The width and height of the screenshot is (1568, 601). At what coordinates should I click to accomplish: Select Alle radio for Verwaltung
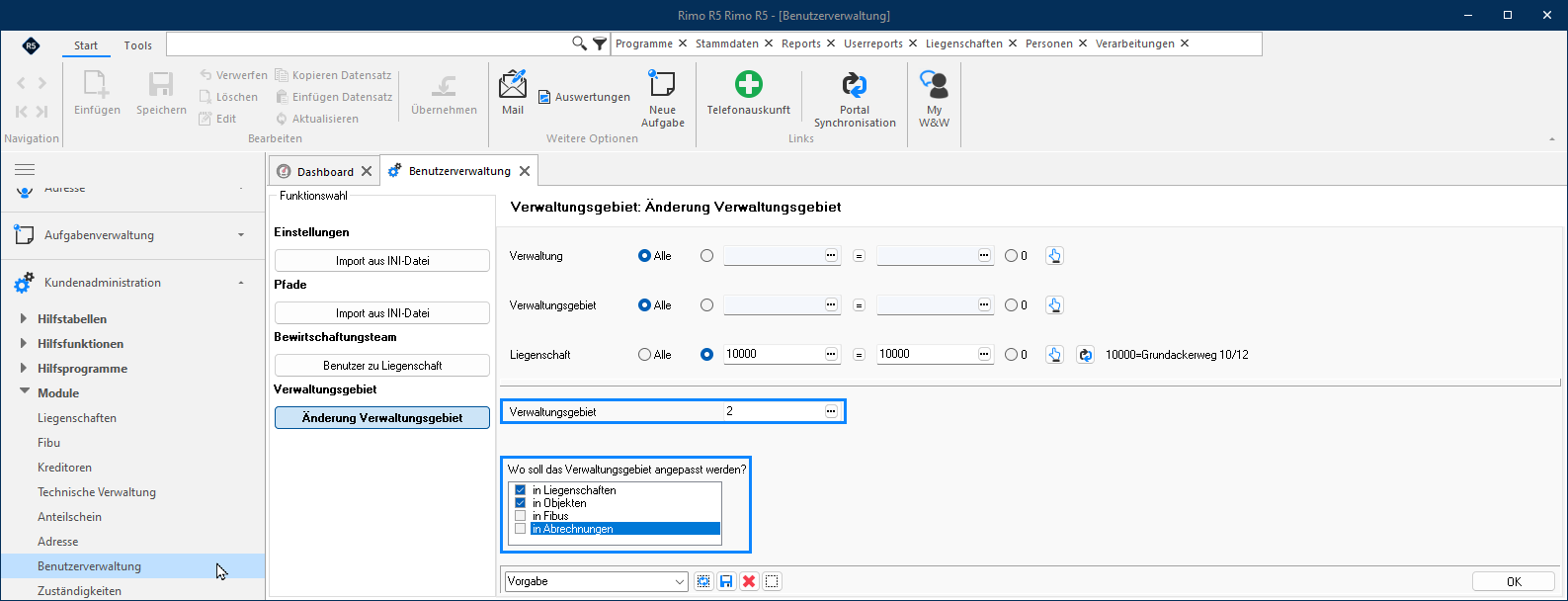click(x=645, y=256)
